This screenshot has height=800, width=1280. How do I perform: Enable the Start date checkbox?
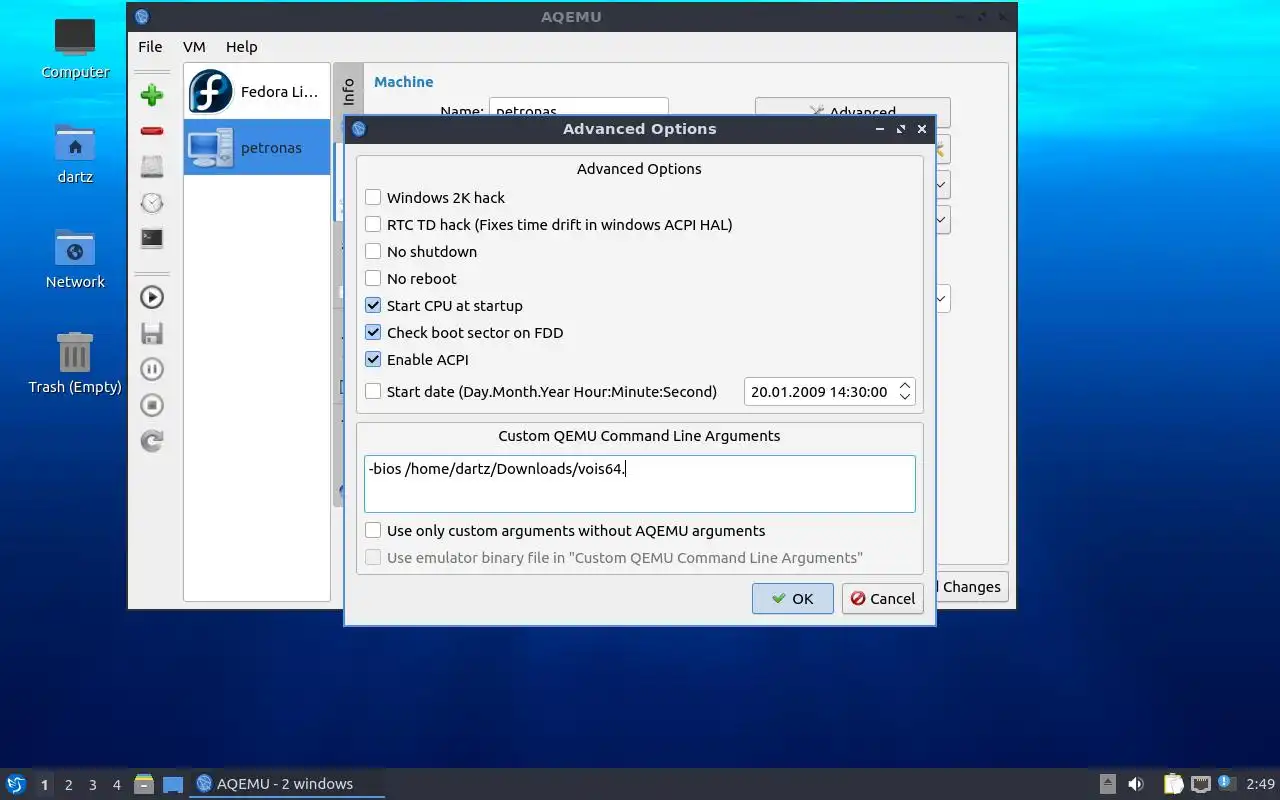373,391
